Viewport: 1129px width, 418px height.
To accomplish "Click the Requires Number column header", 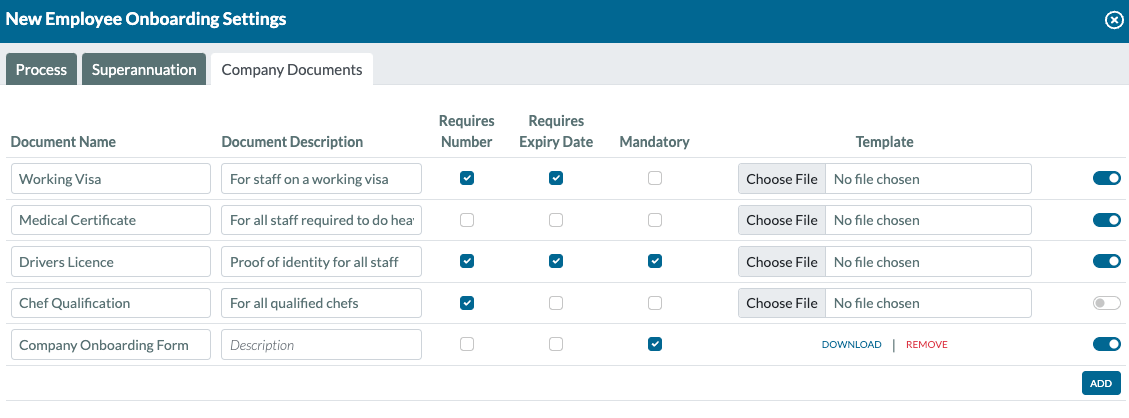I will tap(467, 131).
